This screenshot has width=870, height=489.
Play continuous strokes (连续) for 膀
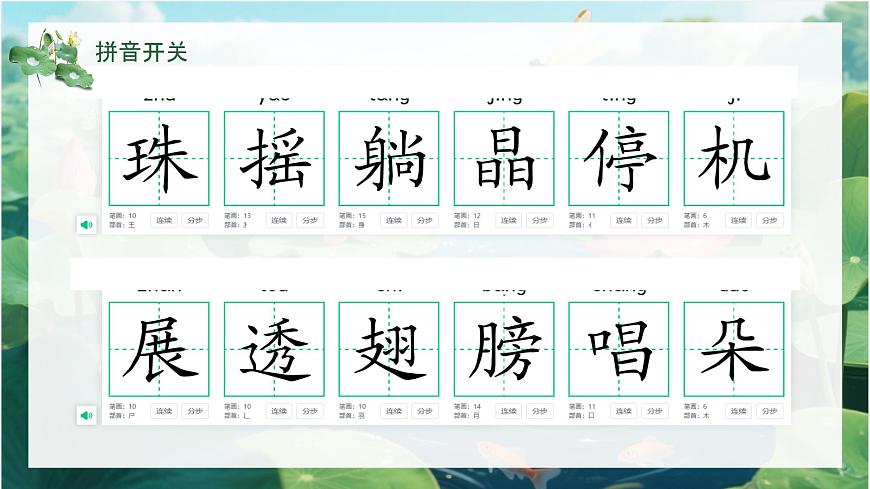click(509, 411)
